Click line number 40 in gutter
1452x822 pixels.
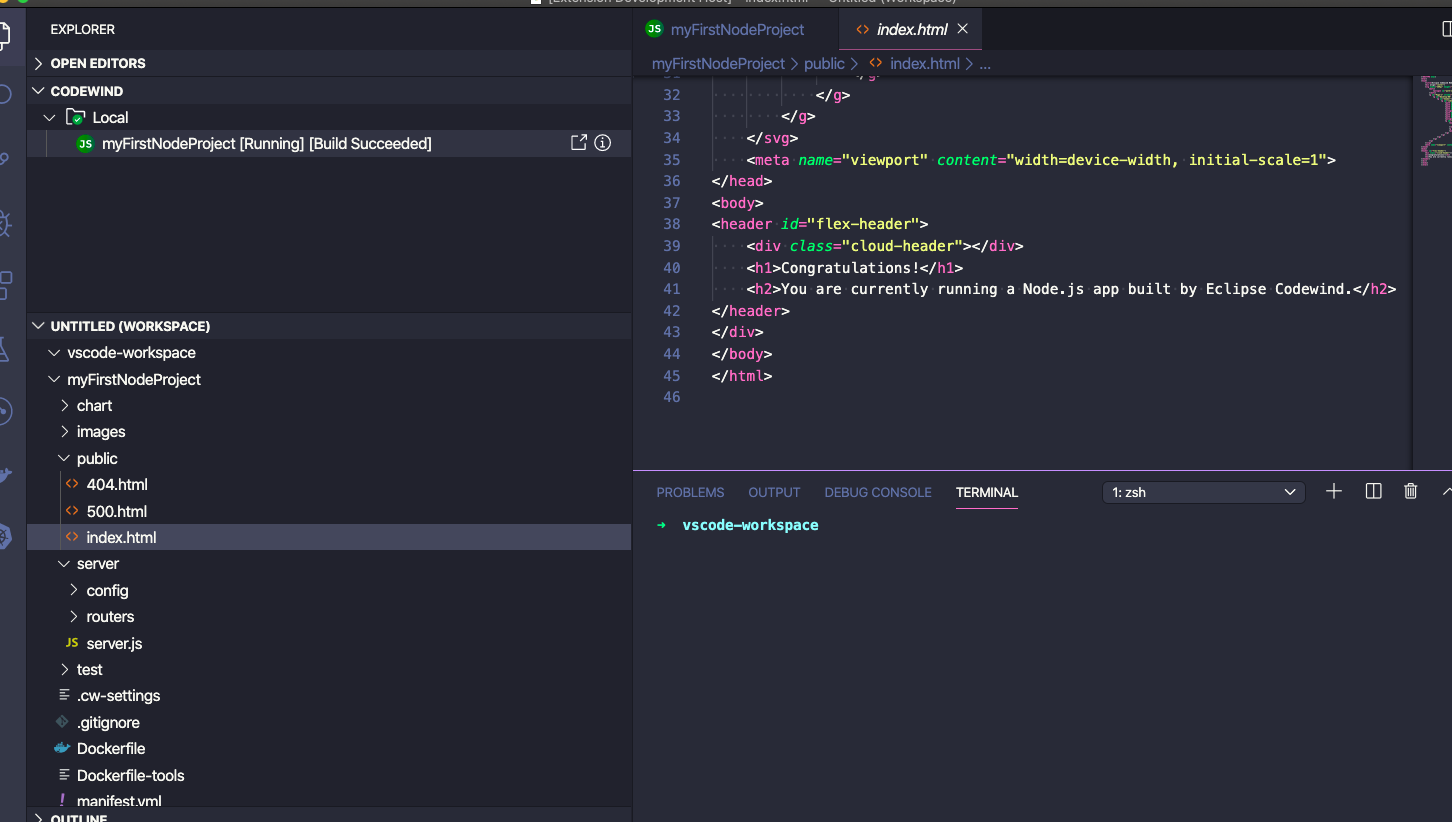pyautogui.click(x=671, y=268)
